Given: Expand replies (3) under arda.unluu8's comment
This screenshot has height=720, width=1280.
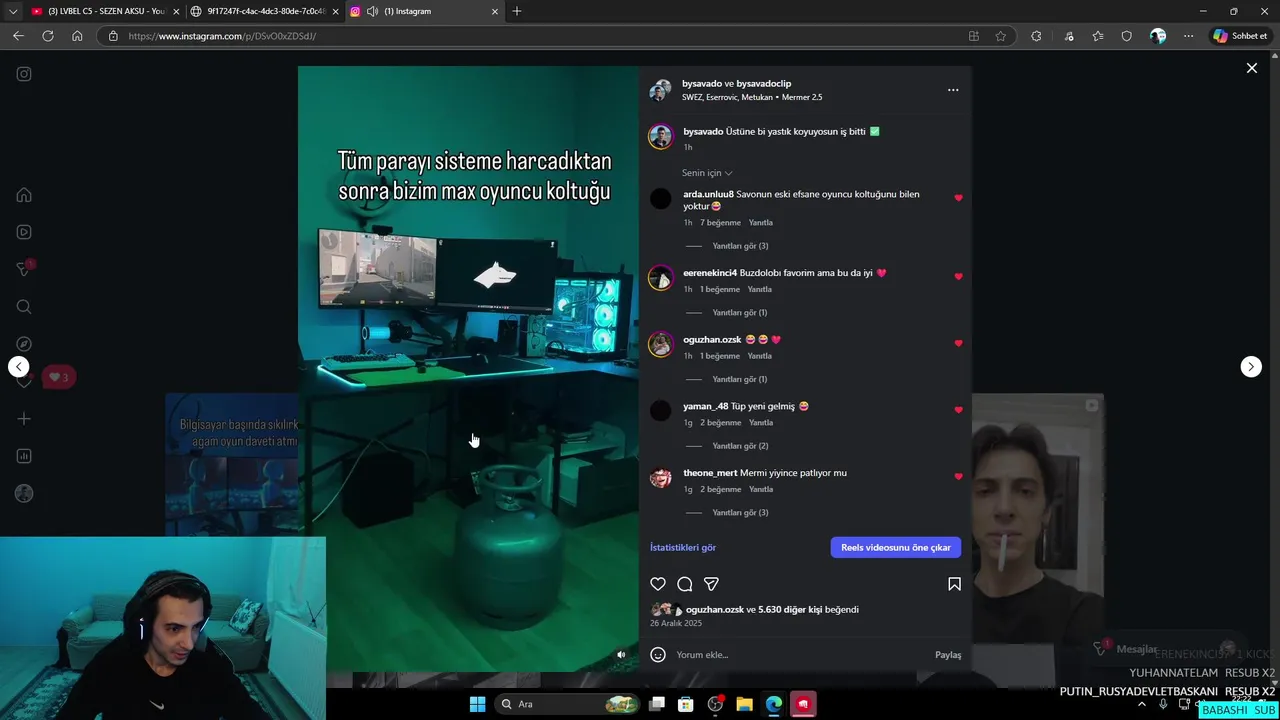Looking at the screenshot, I should tap(740, 246).
